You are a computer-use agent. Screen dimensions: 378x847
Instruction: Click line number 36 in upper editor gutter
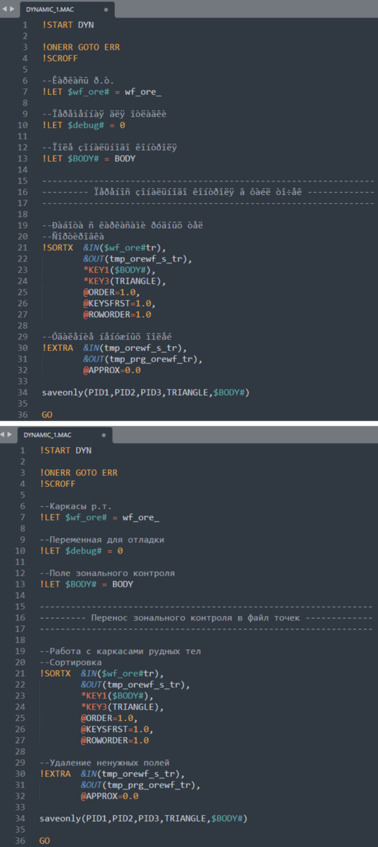click(23, 415)
